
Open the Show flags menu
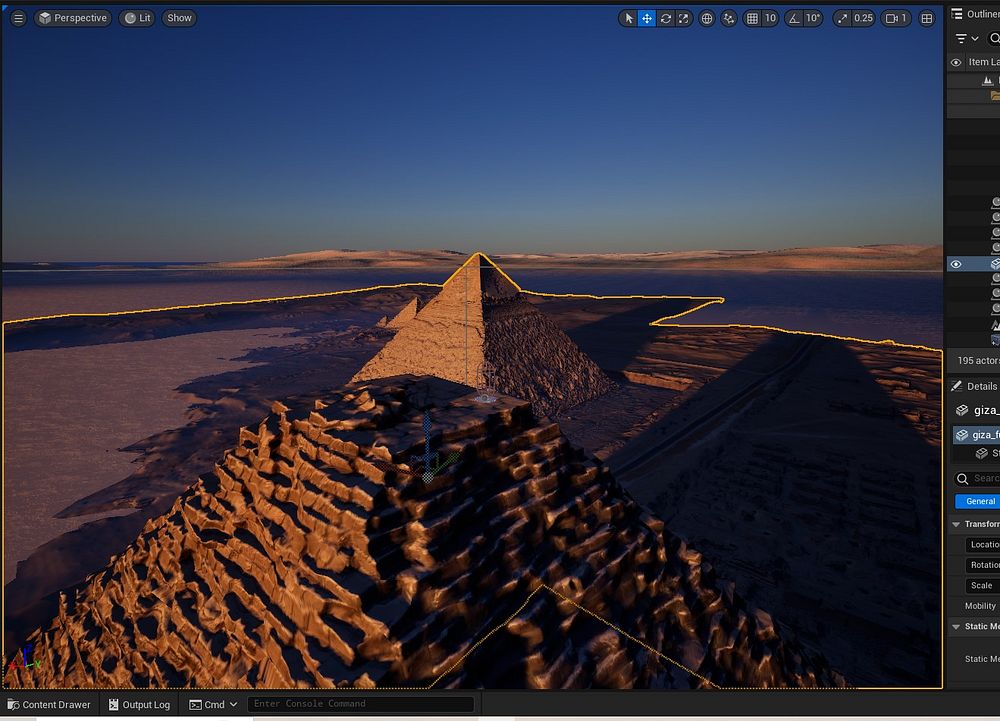point(179,18)
